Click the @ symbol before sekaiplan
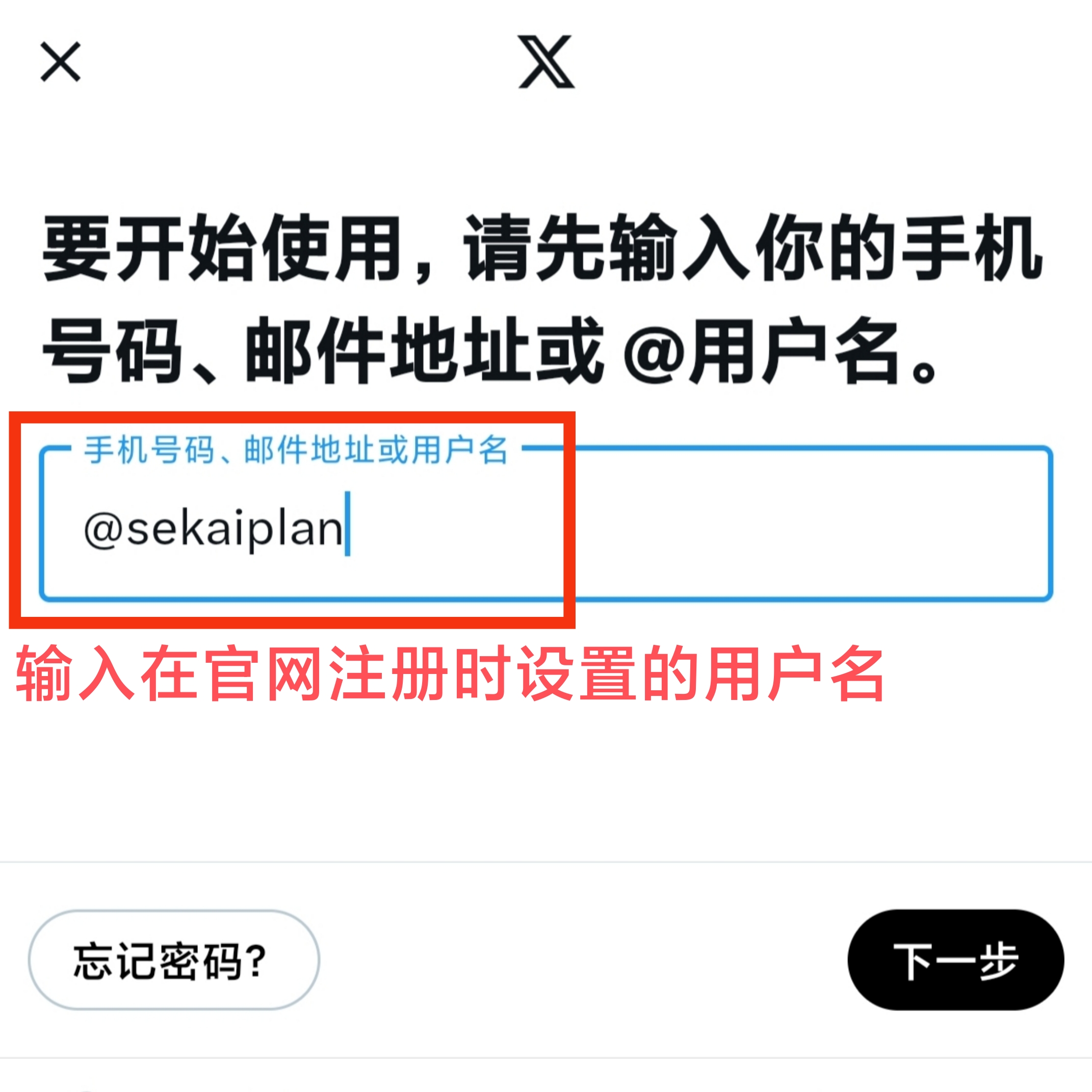 coord(103,530)
